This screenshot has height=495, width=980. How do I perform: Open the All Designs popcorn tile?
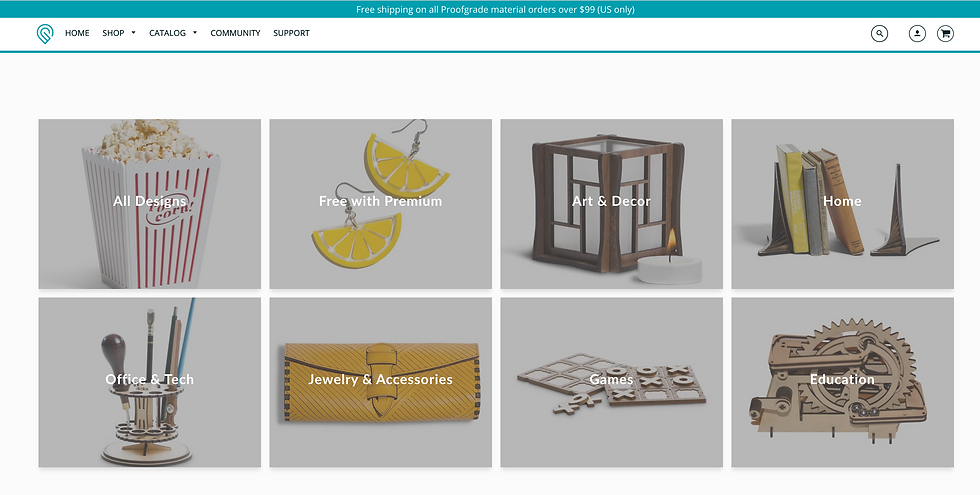pyautogui.click(x=150, y=204)
